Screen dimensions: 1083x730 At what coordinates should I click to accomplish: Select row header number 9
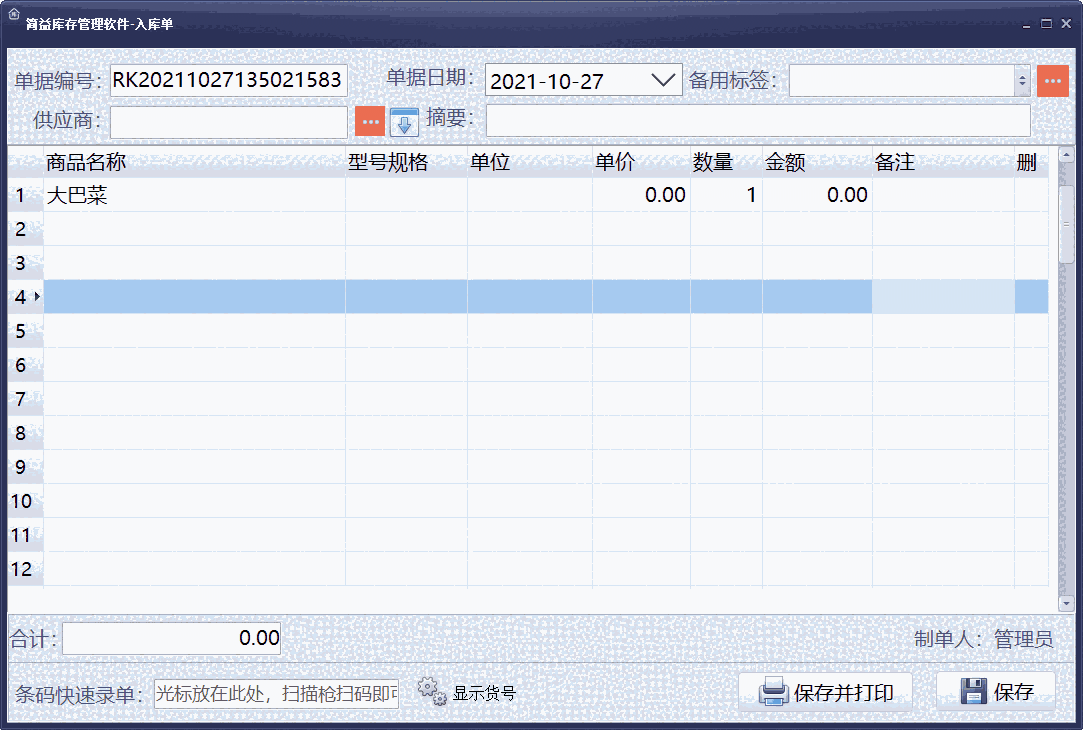pyautogui.click(x=26, y=467)
